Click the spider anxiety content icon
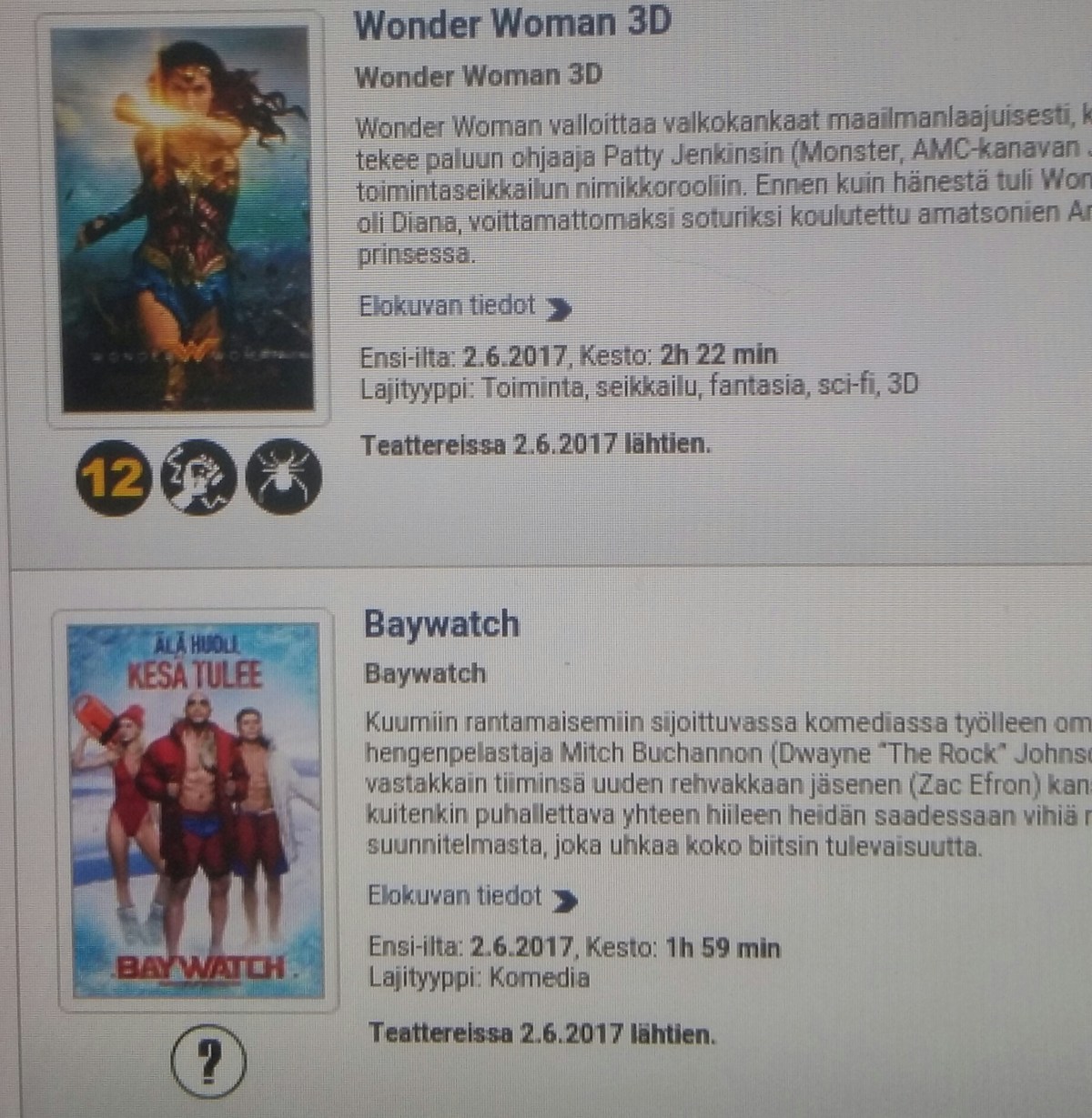This screenshot has width=1092, height=1118. (x=284, y=477)
